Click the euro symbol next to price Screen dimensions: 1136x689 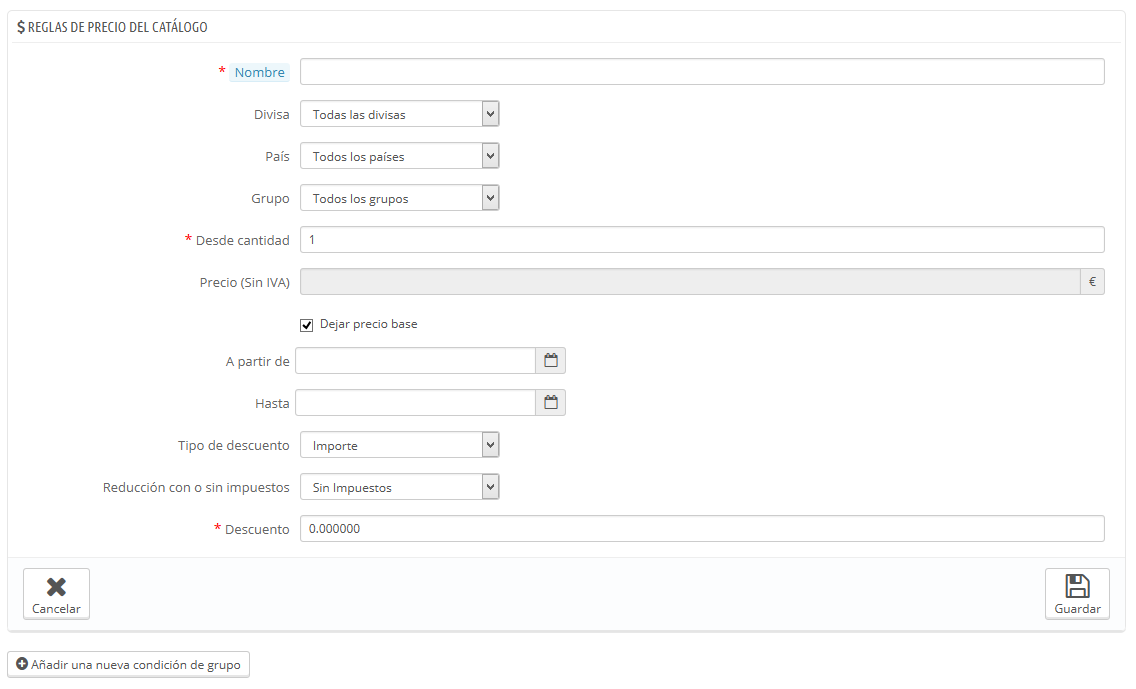pyautogui.click(x=1093, y=282)
